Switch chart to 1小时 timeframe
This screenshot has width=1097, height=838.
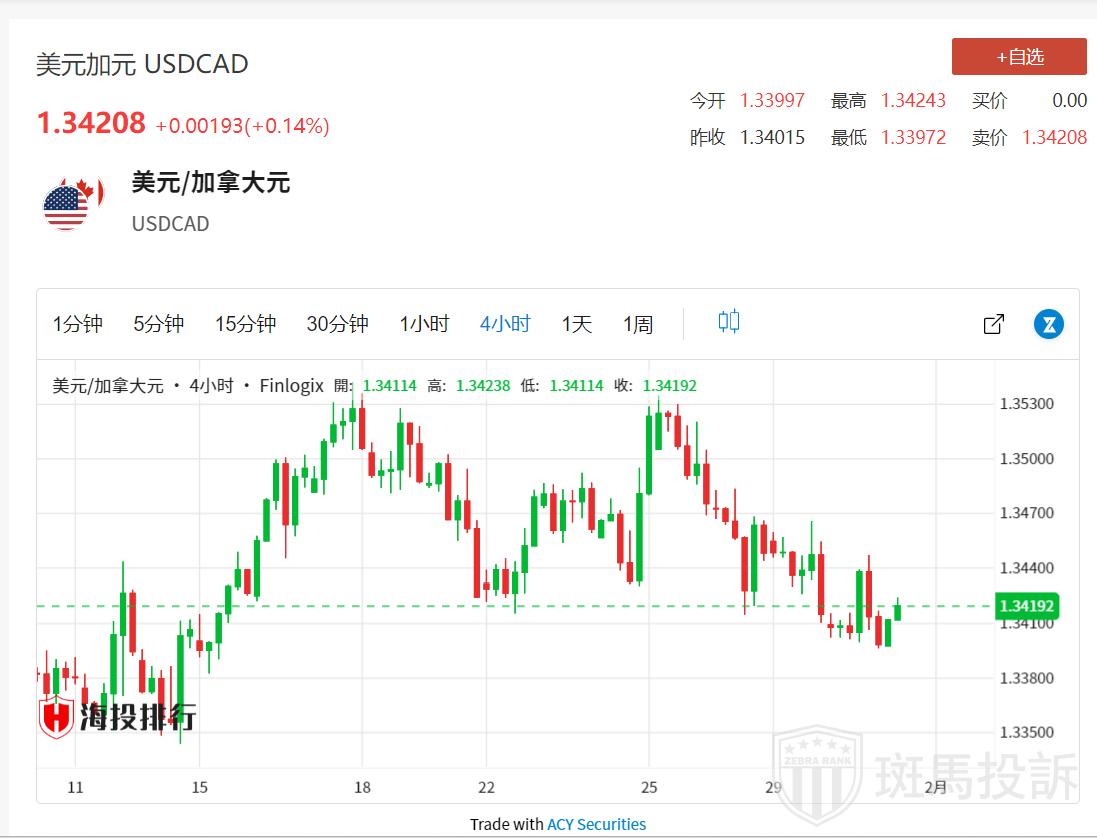[424, 324]
